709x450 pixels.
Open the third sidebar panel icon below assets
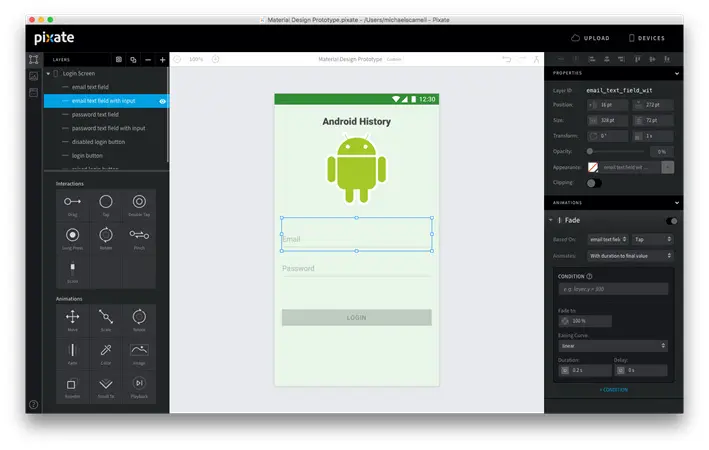(33, 93)
